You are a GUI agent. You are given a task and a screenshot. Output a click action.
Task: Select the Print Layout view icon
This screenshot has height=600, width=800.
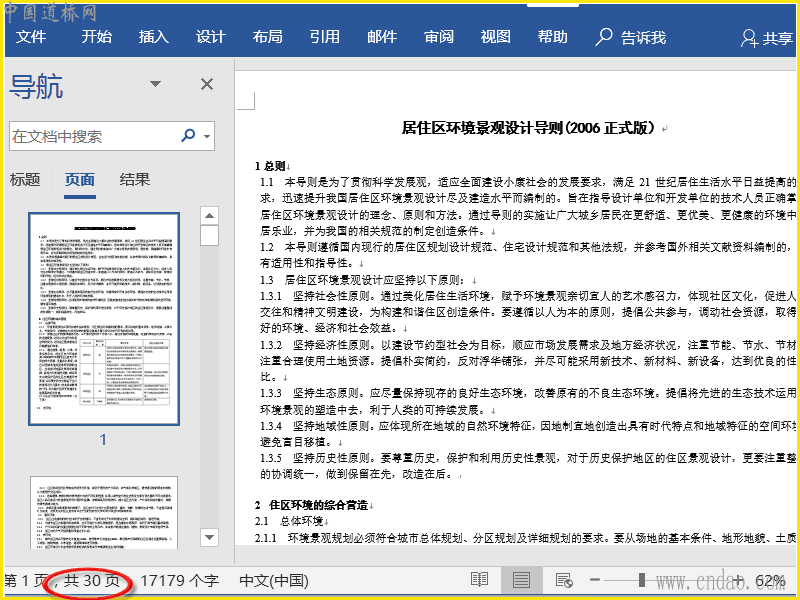(x=521, y=580)
